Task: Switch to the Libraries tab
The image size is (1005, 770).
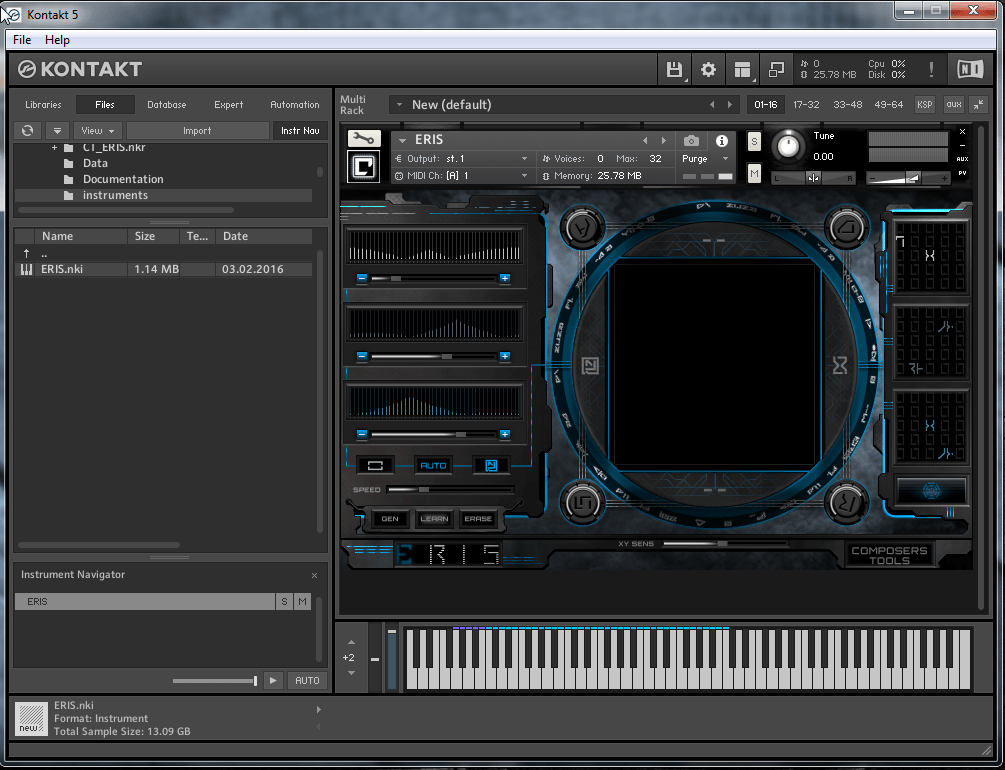Action: (43, 105)
